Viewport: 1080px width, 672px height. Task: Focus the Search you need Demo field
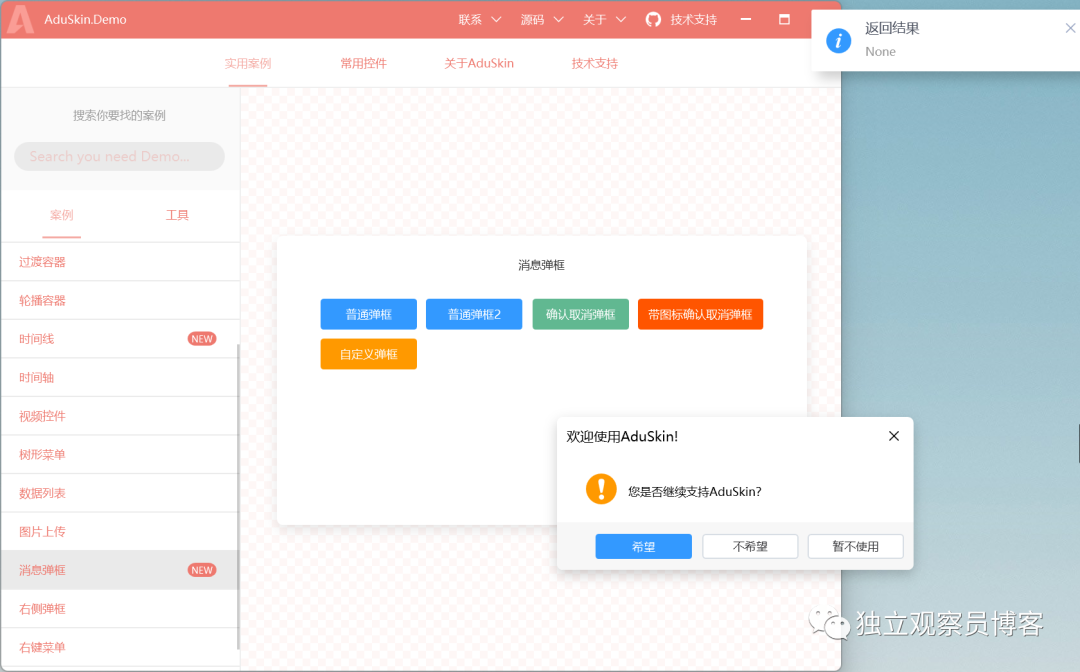(119, 156)
